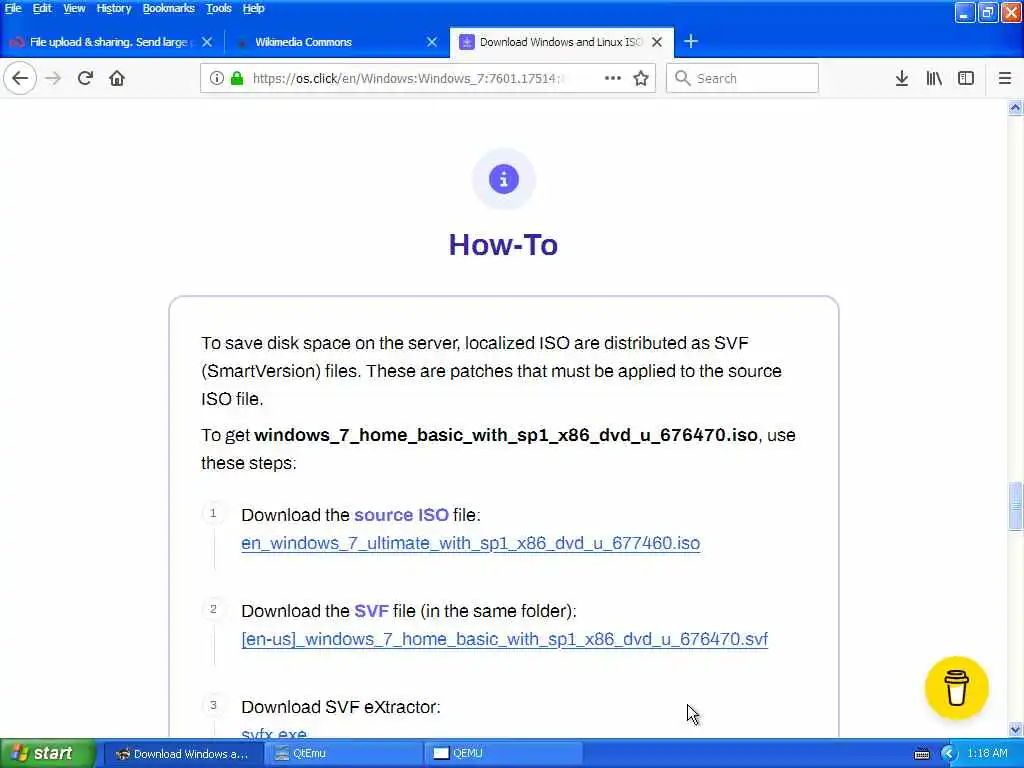Click 'Download SVF eXtractor:' step text
1024x768 pixels.
point(341,707)
